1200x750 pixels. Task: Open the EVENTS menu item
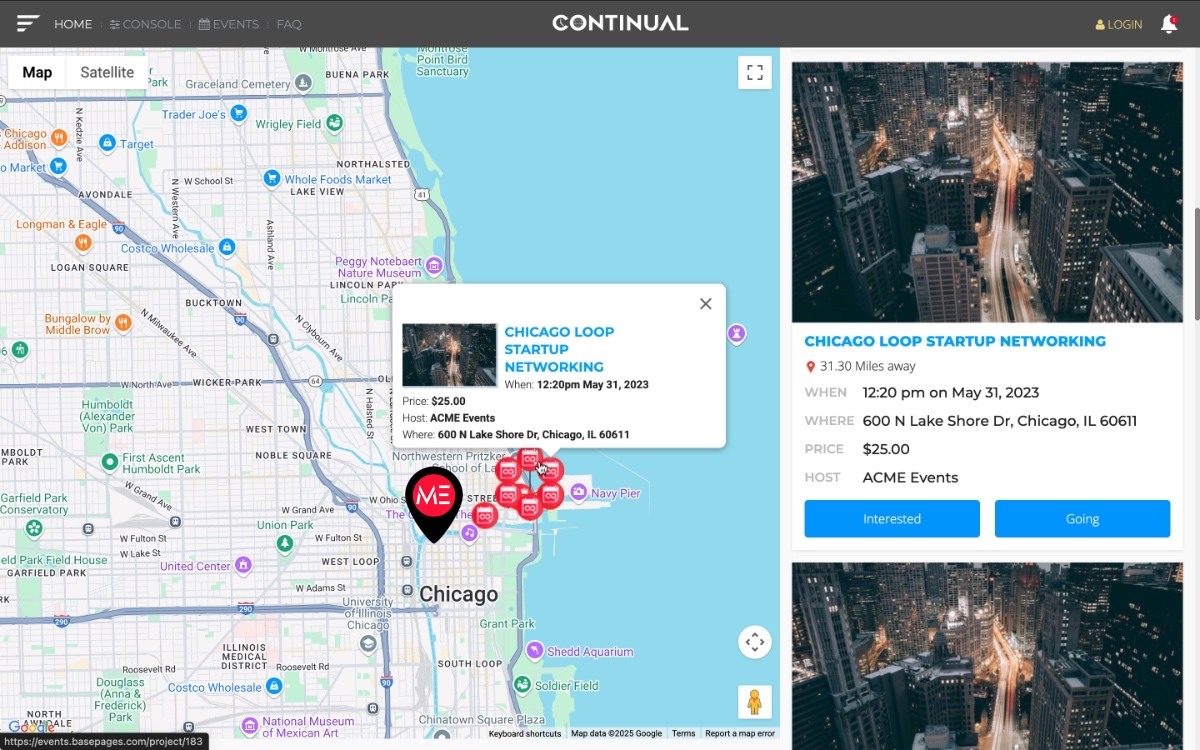coord(229,24)
